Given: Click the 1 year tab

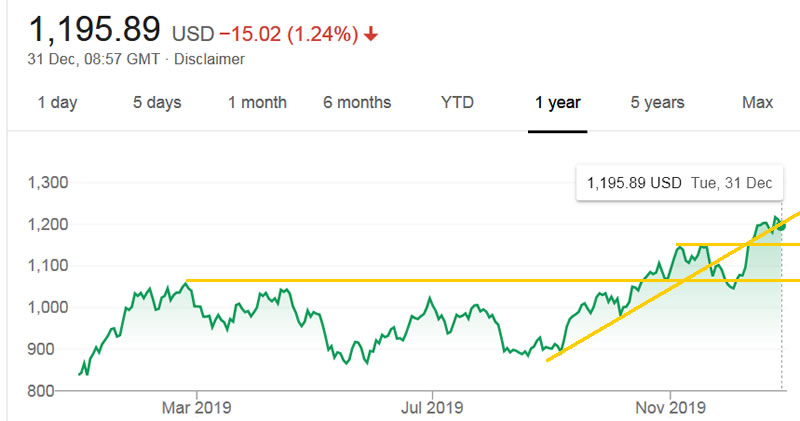Looking at the screenshot, I should pyautogui.click(x=557, y=102).
